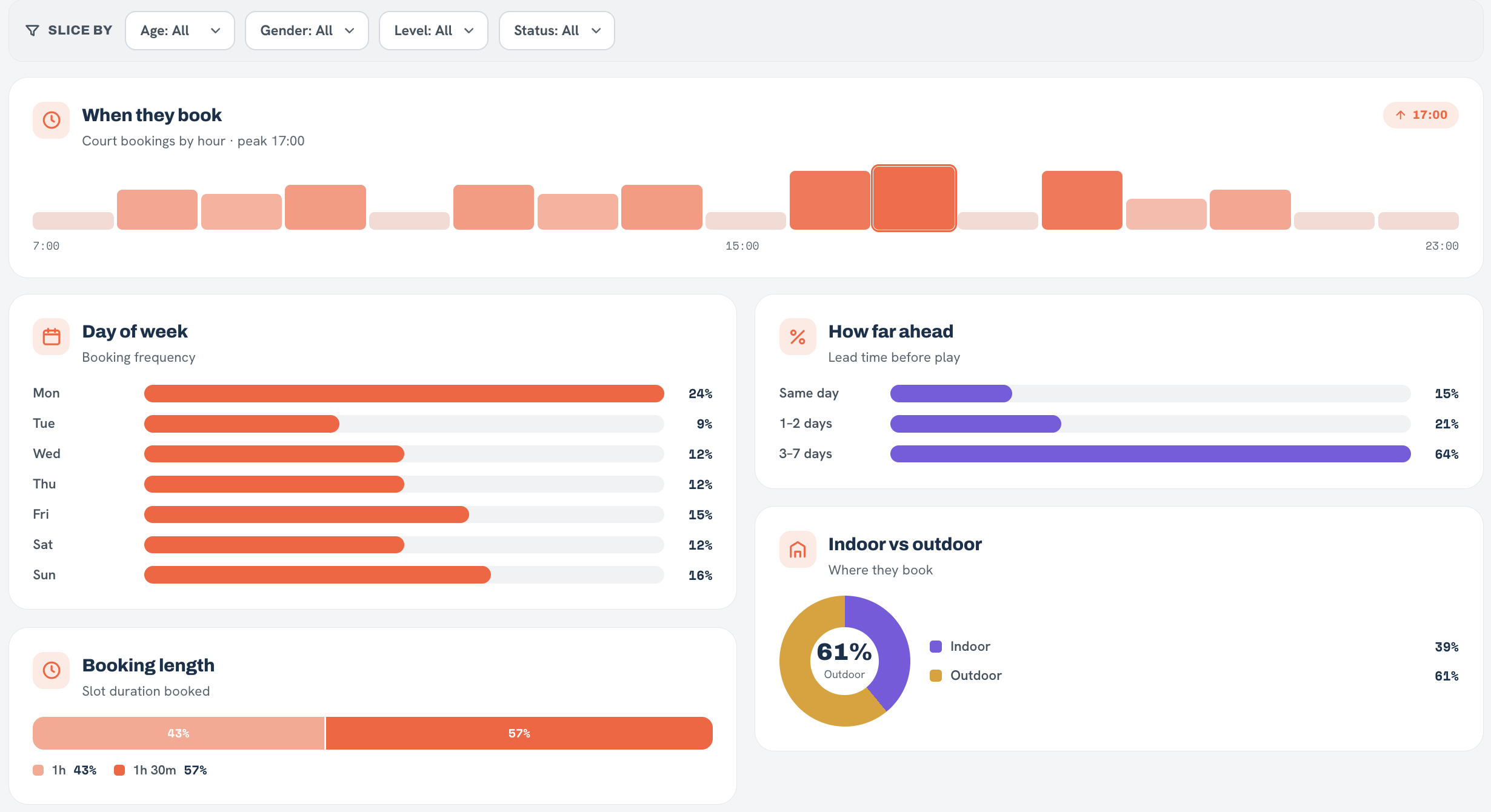Viewport: 1491px width, 812px height.
Task: Select the highlighted 17:00 peak hour bar
Action: coord(914,198)
